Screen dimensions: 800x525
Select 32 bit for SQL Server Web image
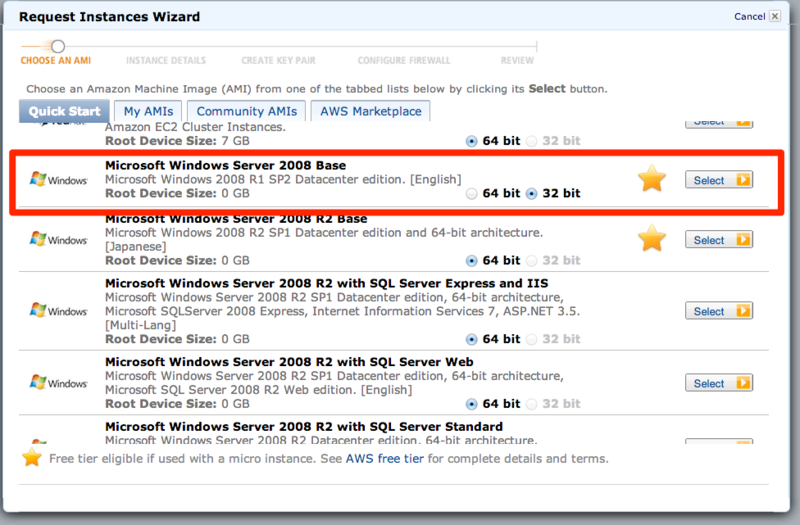pyautogui.click(x=531, y=404)
